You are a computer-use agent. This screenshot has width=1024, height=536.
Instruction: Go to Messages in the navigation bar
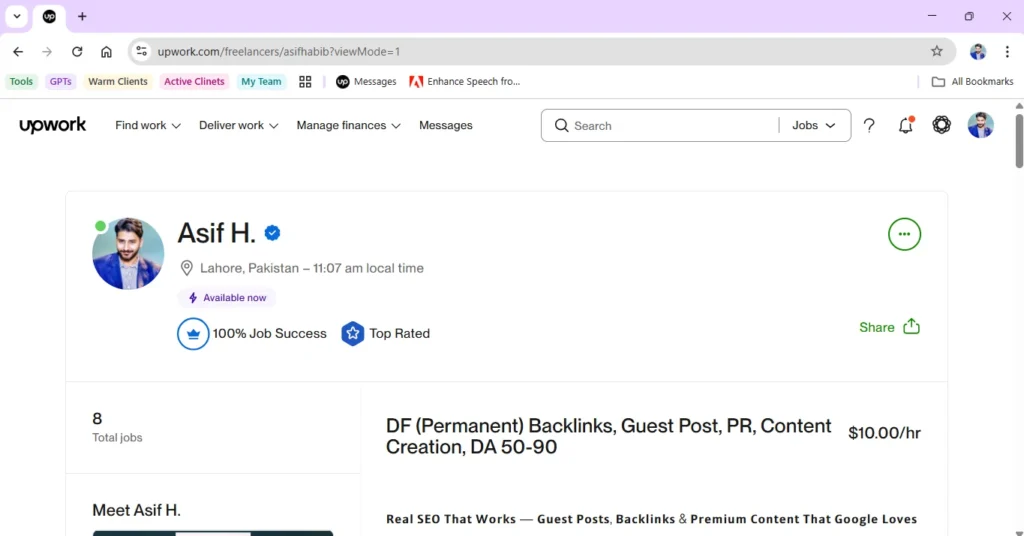(x=445, y=126)
